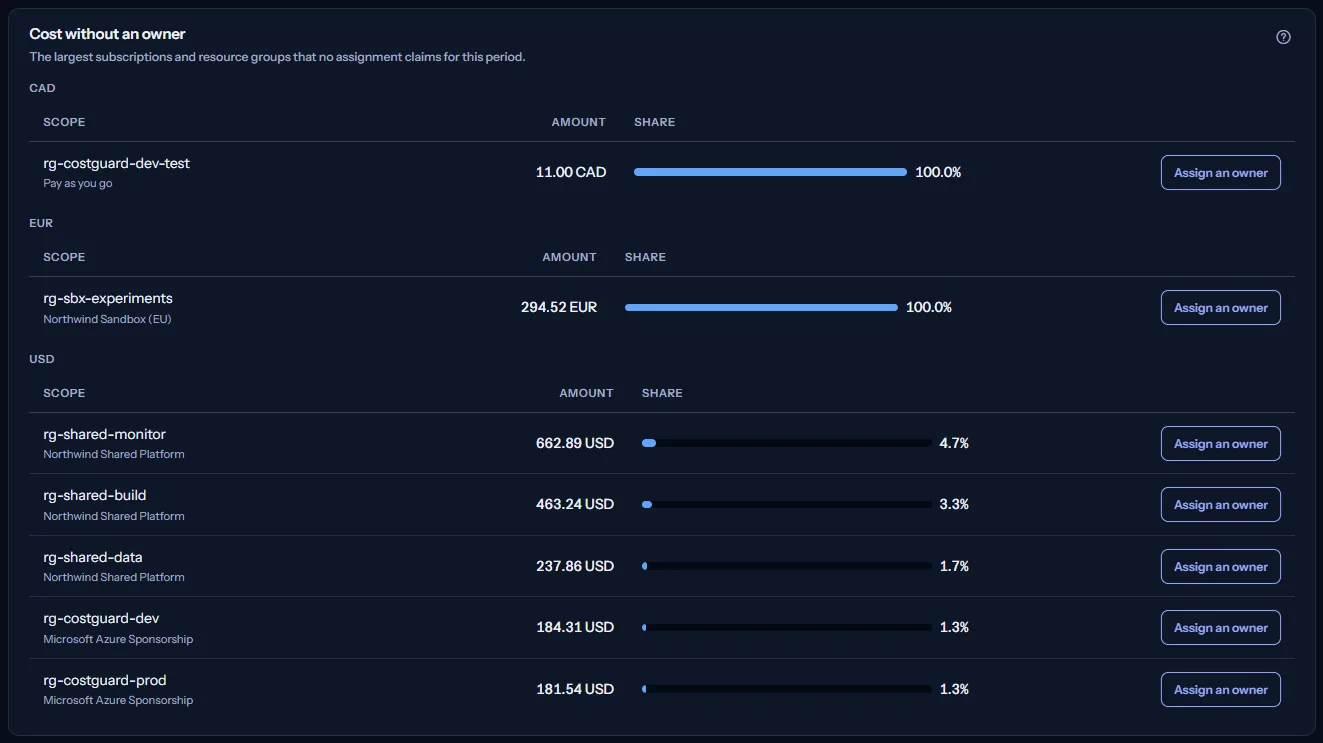
Task: Click the rg-shared-data share progress bar
Action: [x=787, y=566]
